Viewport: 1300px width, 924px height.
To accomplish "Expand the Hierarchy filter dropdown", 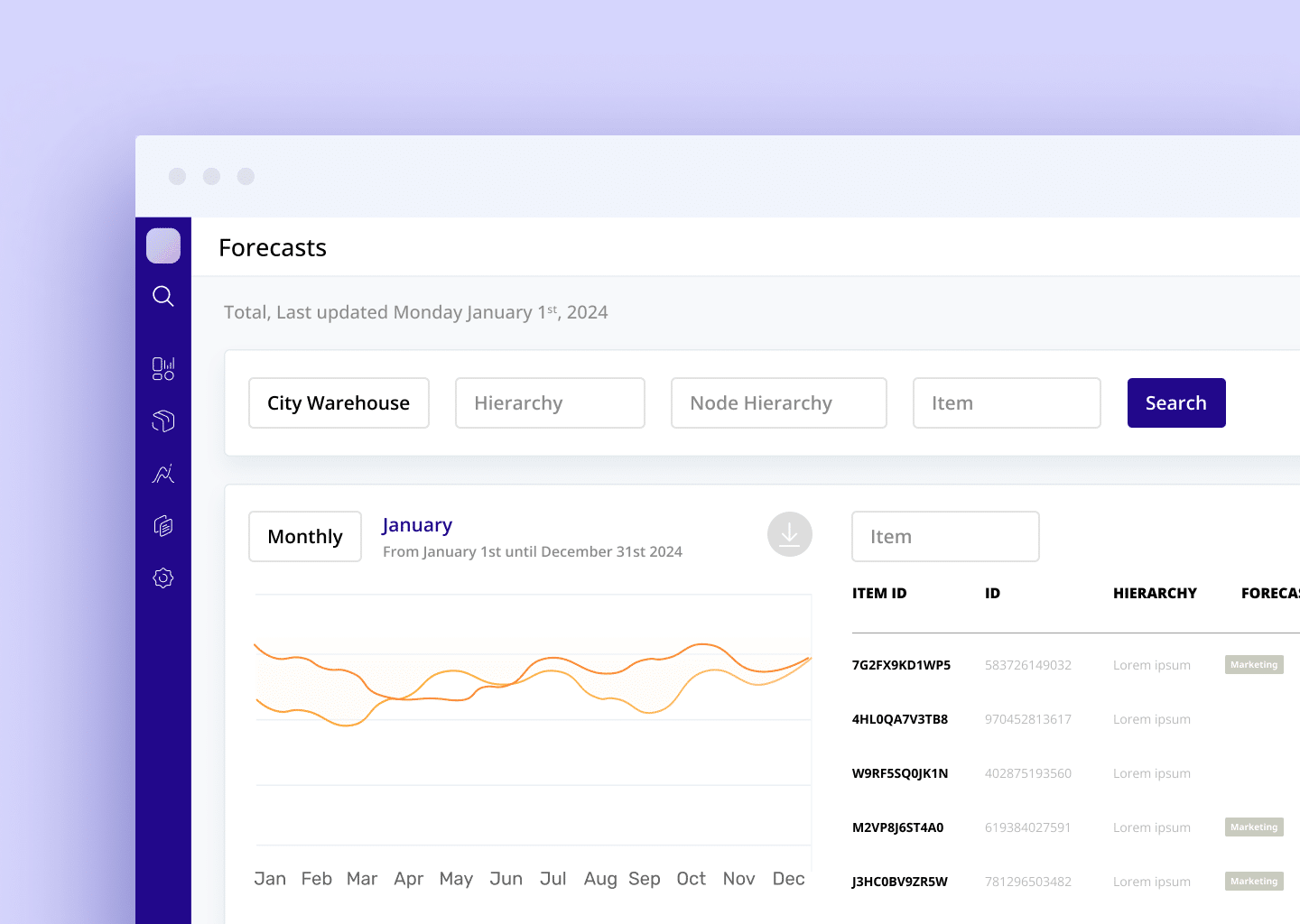I will pyautogui.click(x=550, y=403).
